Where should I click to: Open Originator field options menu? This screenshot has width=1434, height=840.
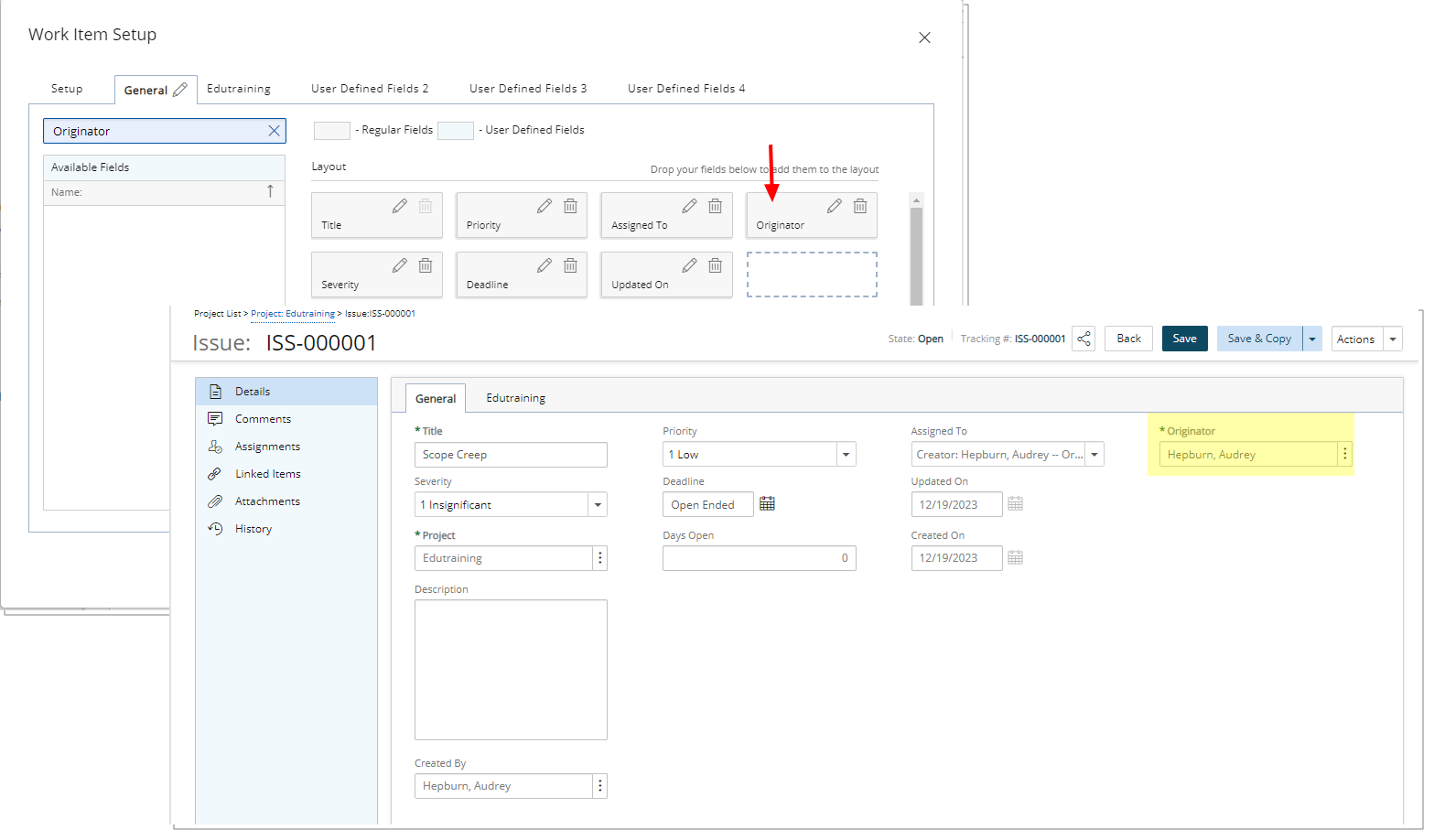[1344, 454]
